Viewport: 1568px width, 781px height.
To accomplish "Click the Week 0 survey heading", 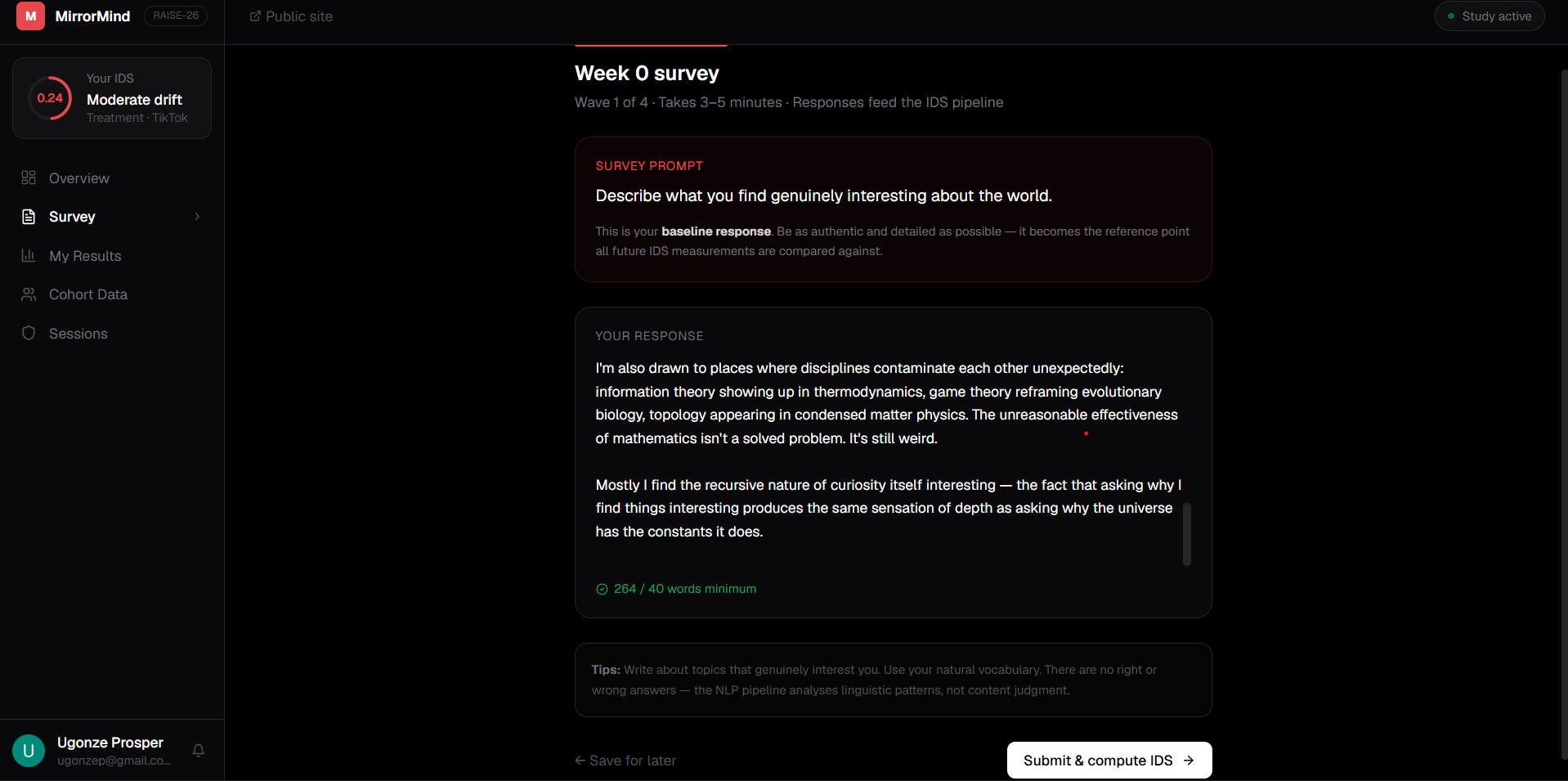I will [x=647, y=74].
